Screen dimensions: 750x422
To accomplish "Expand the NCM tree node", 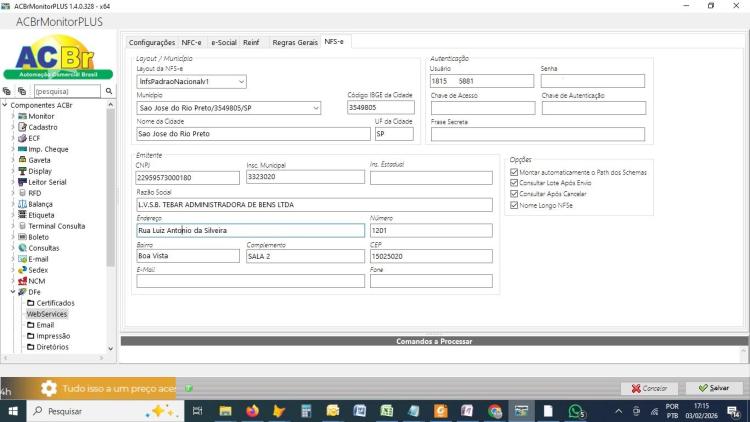I will click(13, 281).
